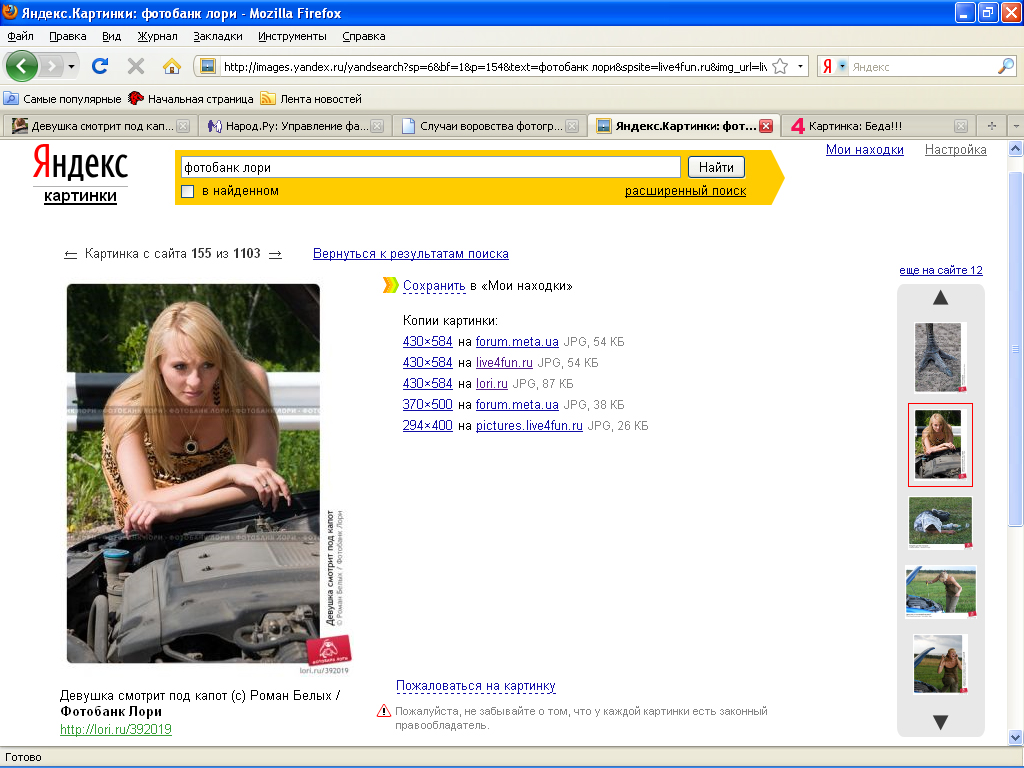Focus the Яндекс toolbar search field
Screen dimensions: 1024x768
click(922, 67)
